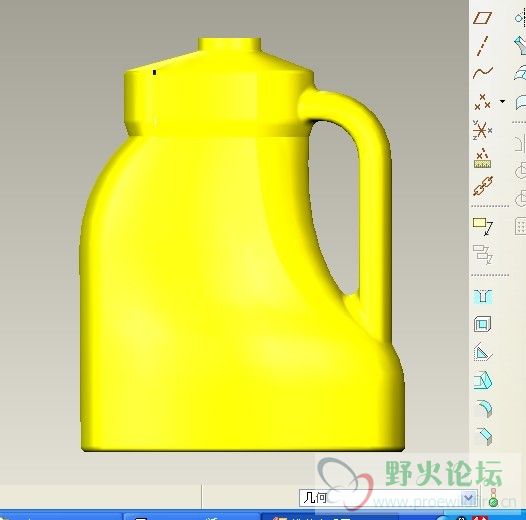This screenshot has height=520, width=526.
Task: Select the Round edge tool
Action: pyautogui.click(x=484, y=408)
